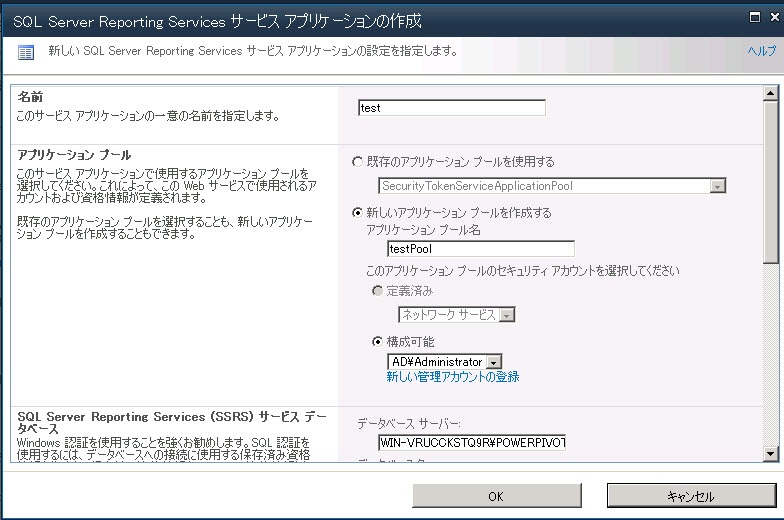Click the vertical scrollbar thumb
Screen dimensions: 784x520
click(770, 182)
